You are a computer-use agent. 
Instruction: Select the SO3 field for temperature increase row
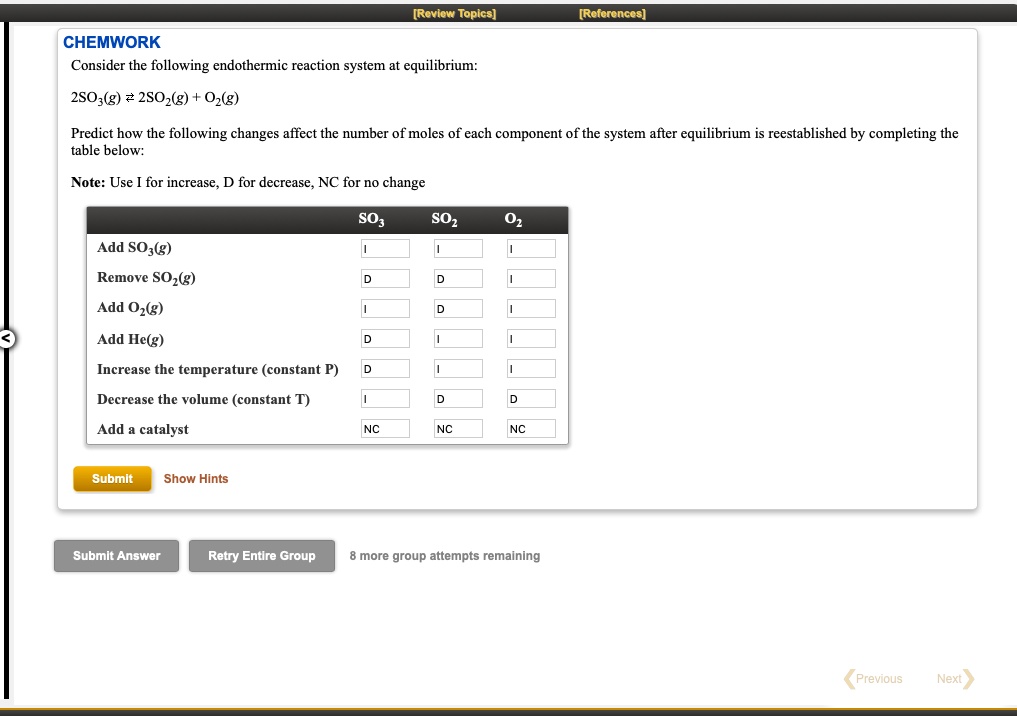click(x=385, y=368)
